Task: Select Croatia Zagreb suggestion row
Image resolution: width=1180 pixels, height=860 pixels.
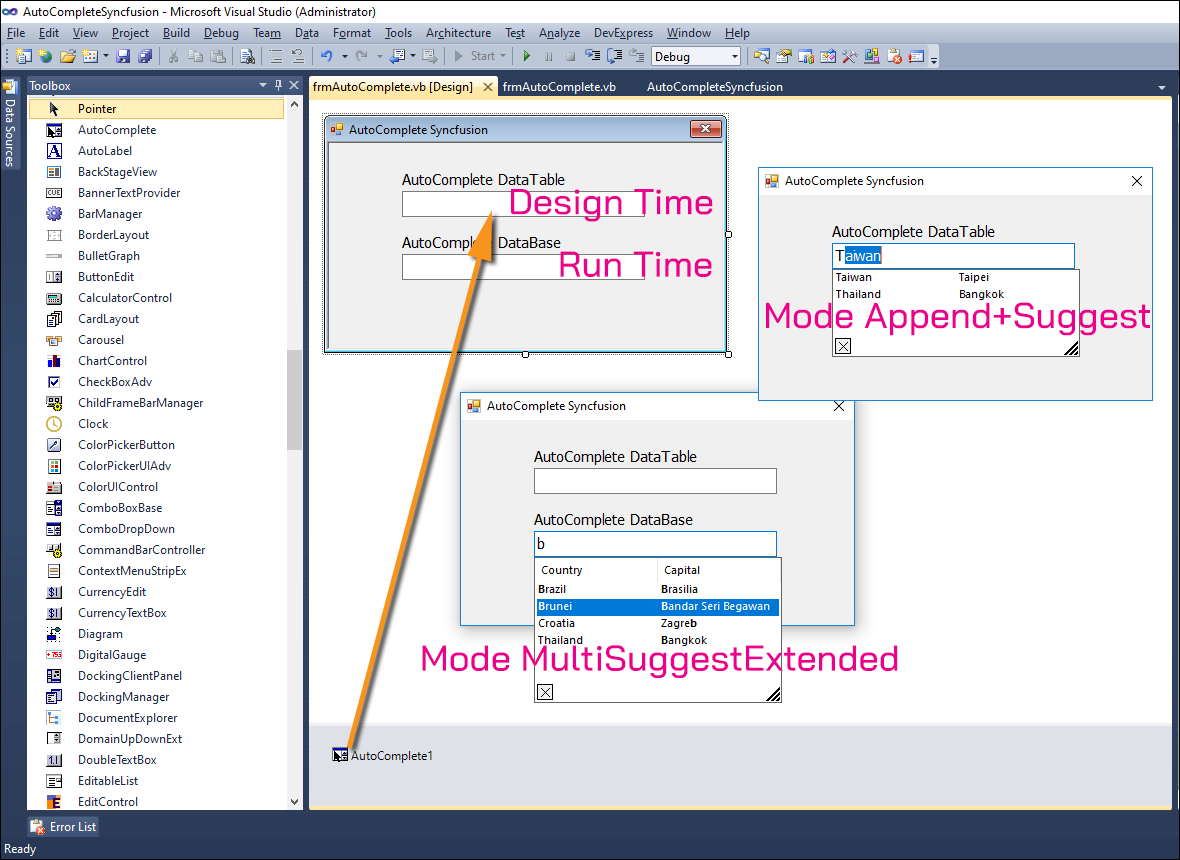Action: click(x=658, y=623)
